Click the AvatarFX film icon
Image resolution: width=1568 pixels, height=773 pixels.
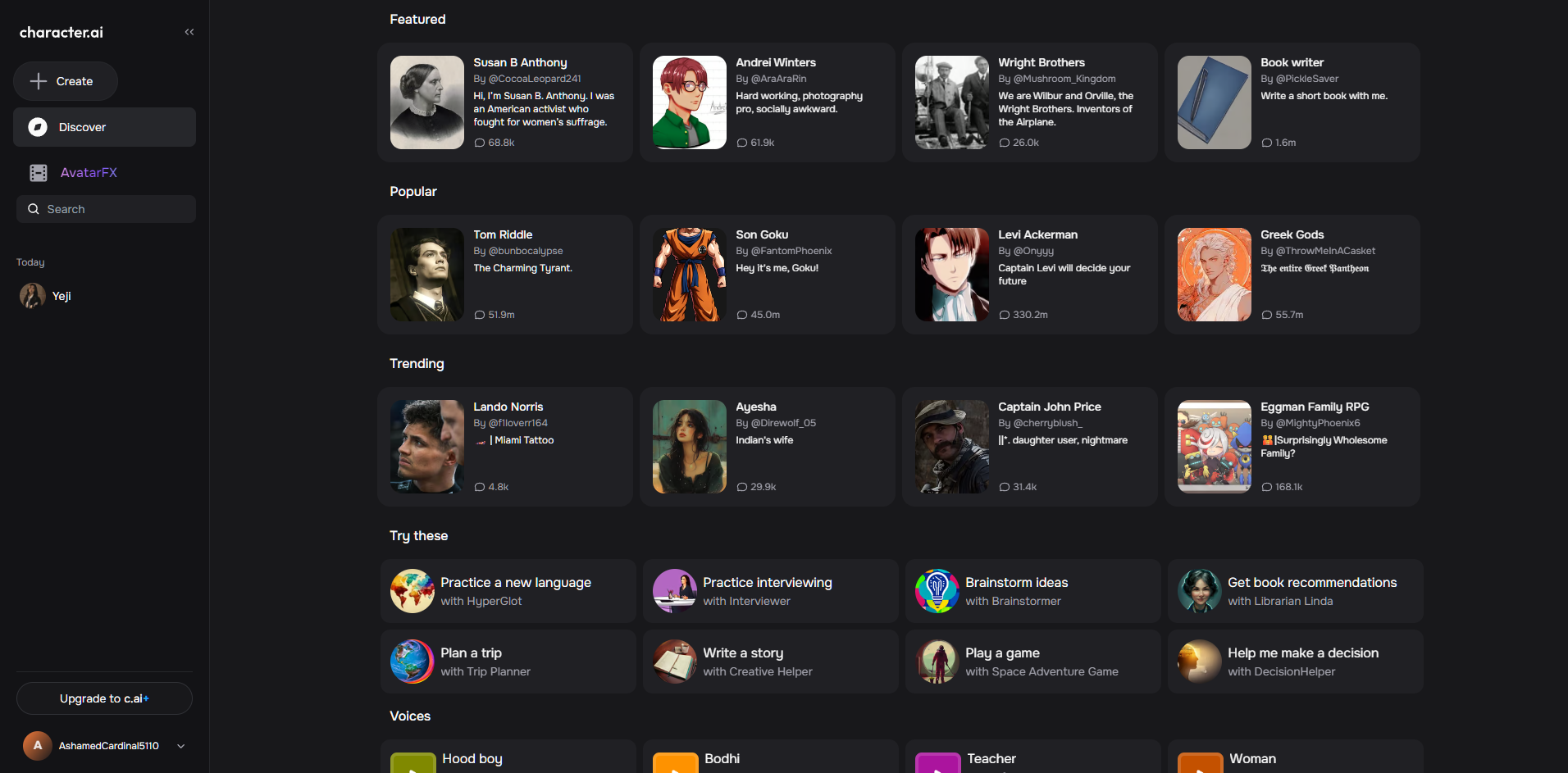click(x=39, y=173)
